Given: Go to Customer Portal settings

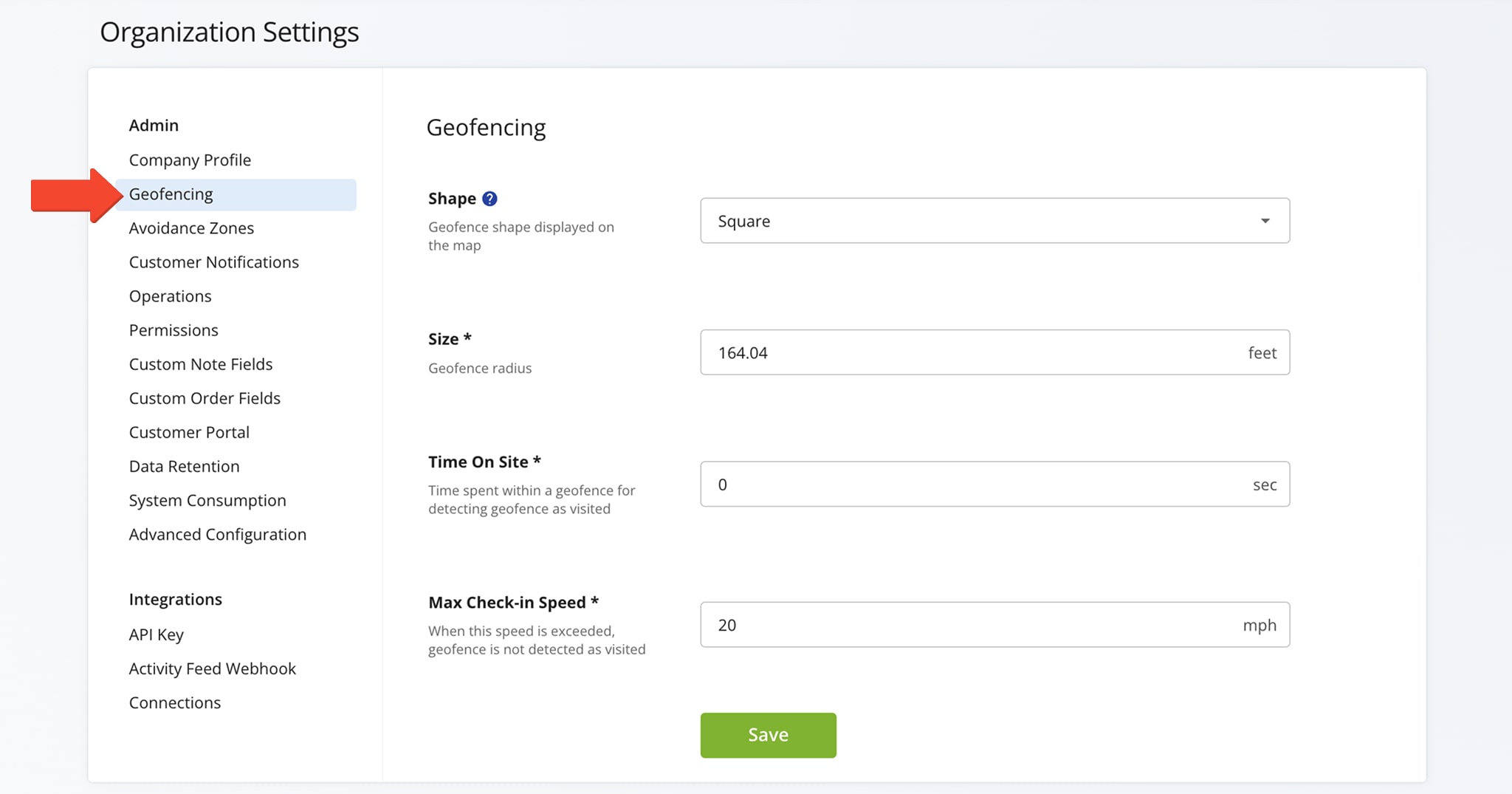Looking at the screenshot, I should (x=189, y=432).
